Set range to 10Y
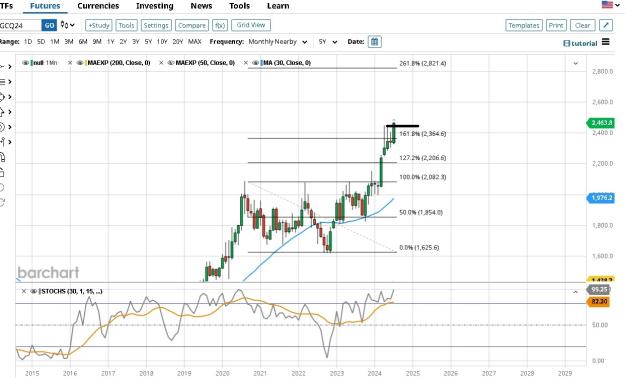 (x=162, y=41)
